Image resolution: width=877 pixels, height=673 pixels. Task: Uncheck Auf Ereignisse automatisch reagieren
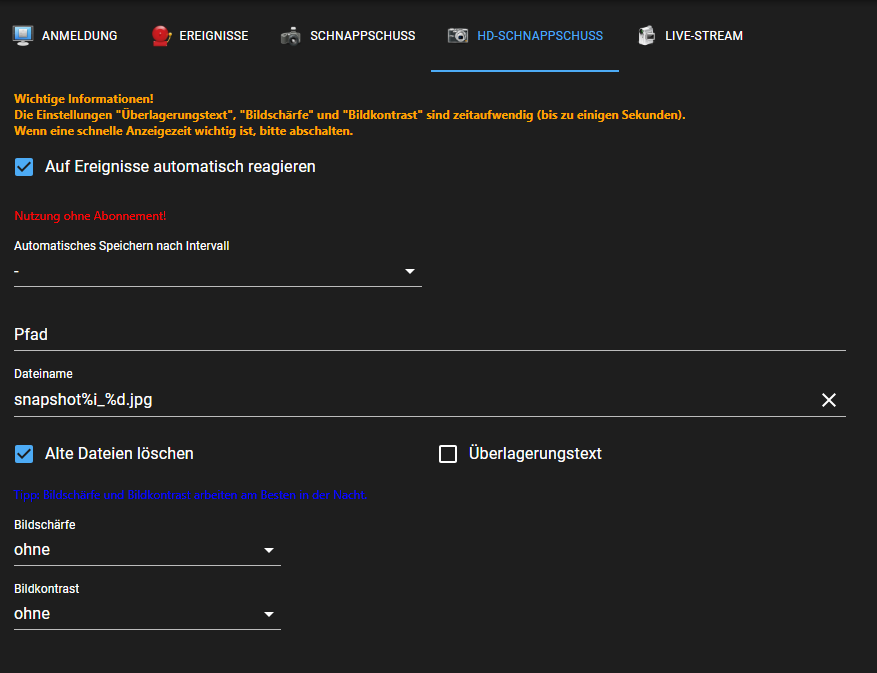pos(24,167)
